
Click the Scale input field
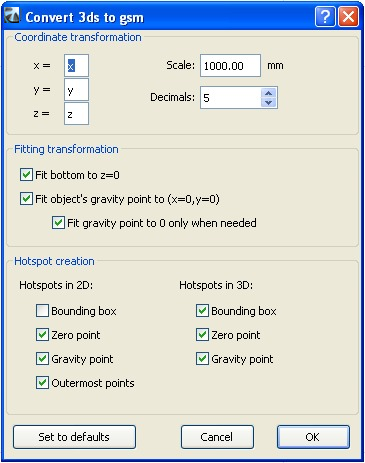[230, 66]
